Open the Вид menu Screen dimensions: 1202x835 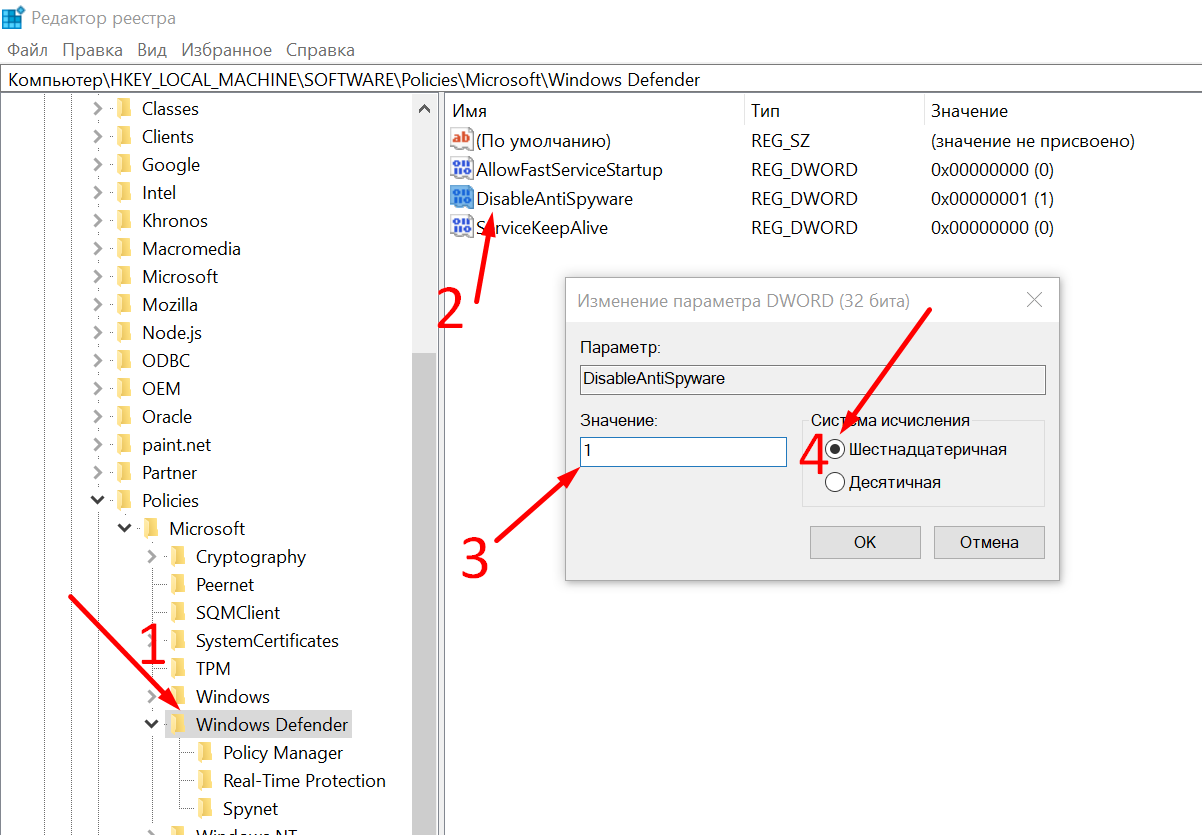[x=152, y=50]
